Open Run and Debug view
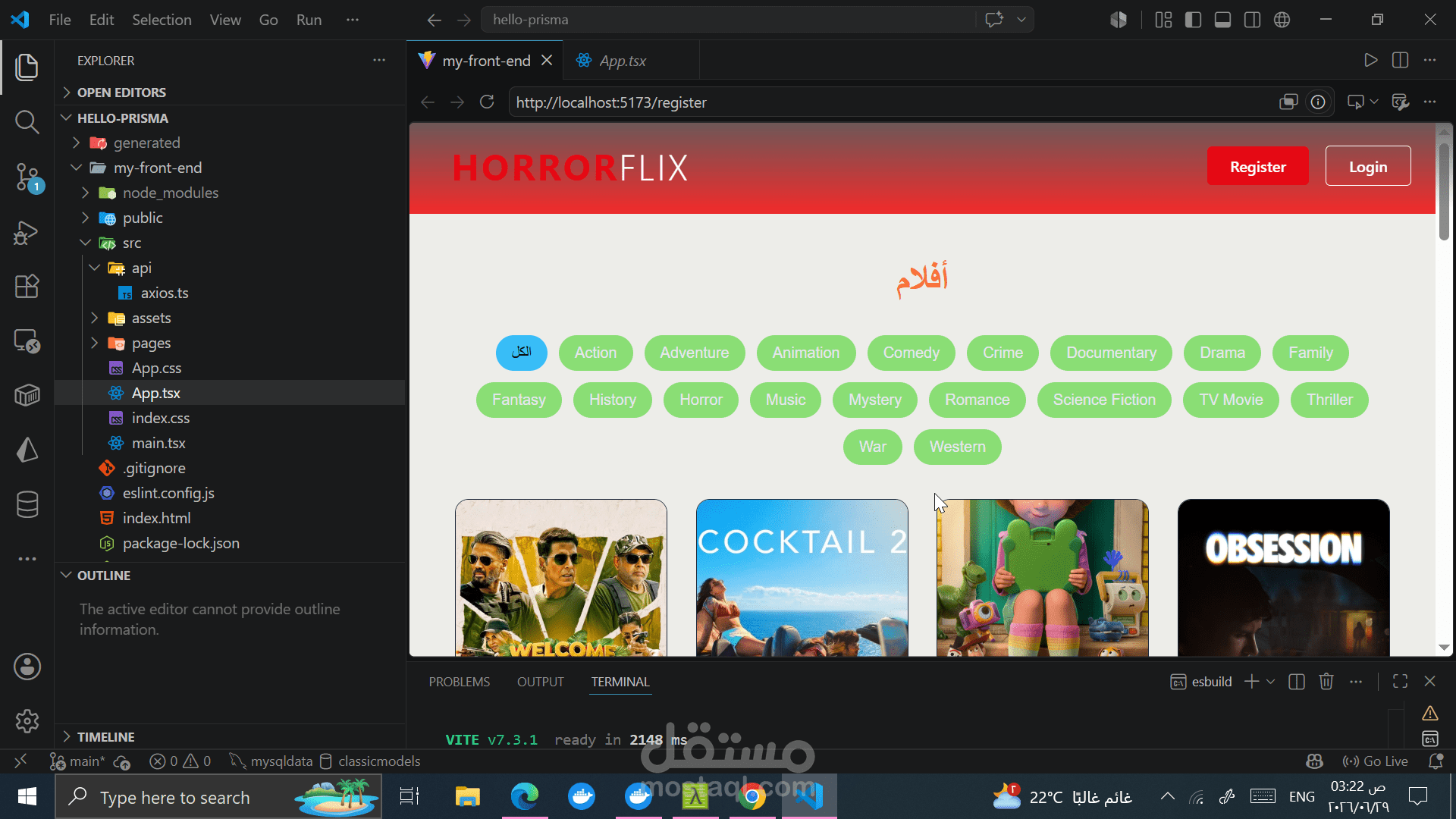Screen dimensions: 1456x819 (27, 232)
